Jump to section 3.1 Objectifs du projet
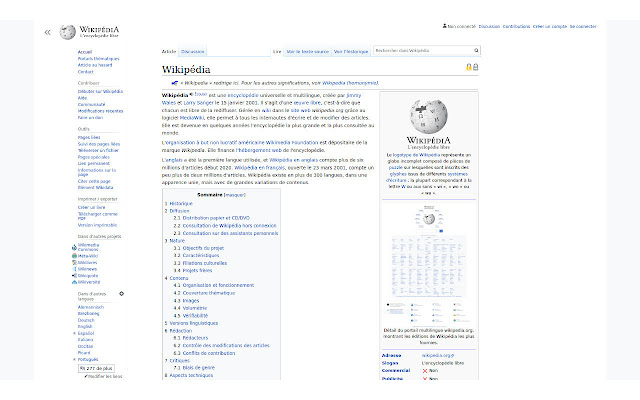This screenshot has height=400, width=640. pos(203,248)
